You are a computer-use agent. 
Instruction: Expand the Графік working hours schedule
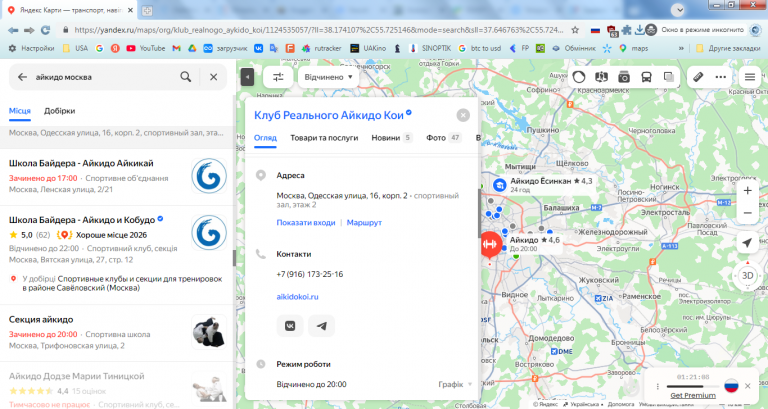click(x=455, y=384)
